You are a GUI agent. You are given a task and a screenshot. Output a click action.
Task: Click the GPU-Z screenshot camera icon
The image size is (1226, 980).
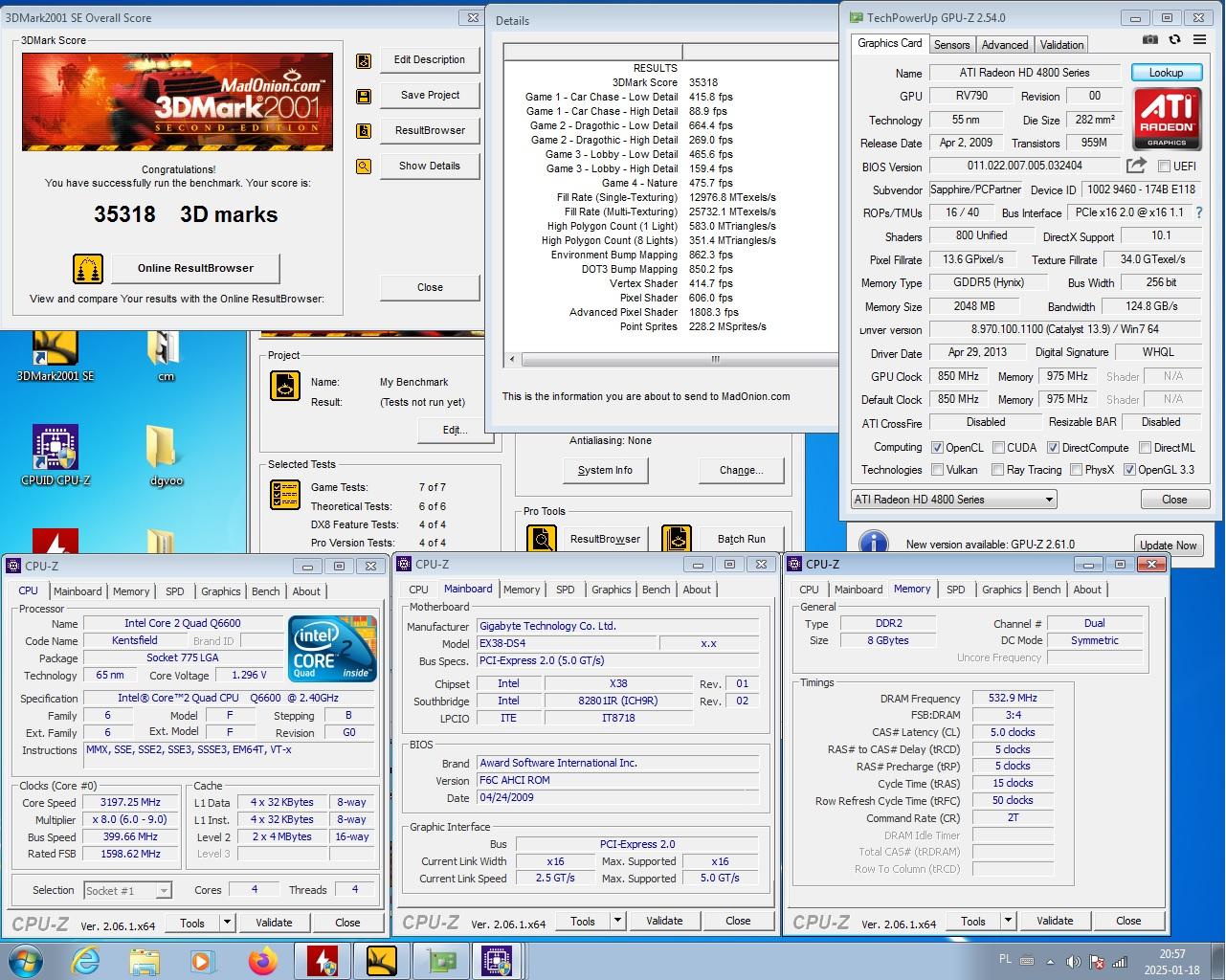coord(1150,40)
